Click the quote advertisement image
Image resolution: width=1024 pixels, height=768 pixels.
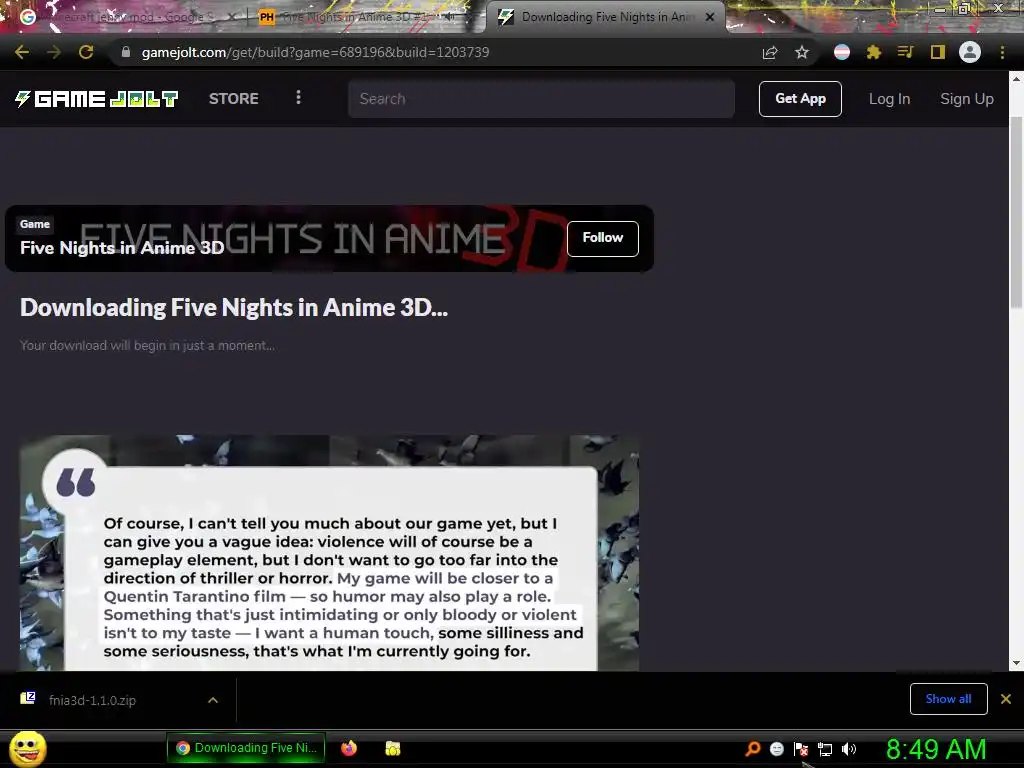click(x=329, y=552)
